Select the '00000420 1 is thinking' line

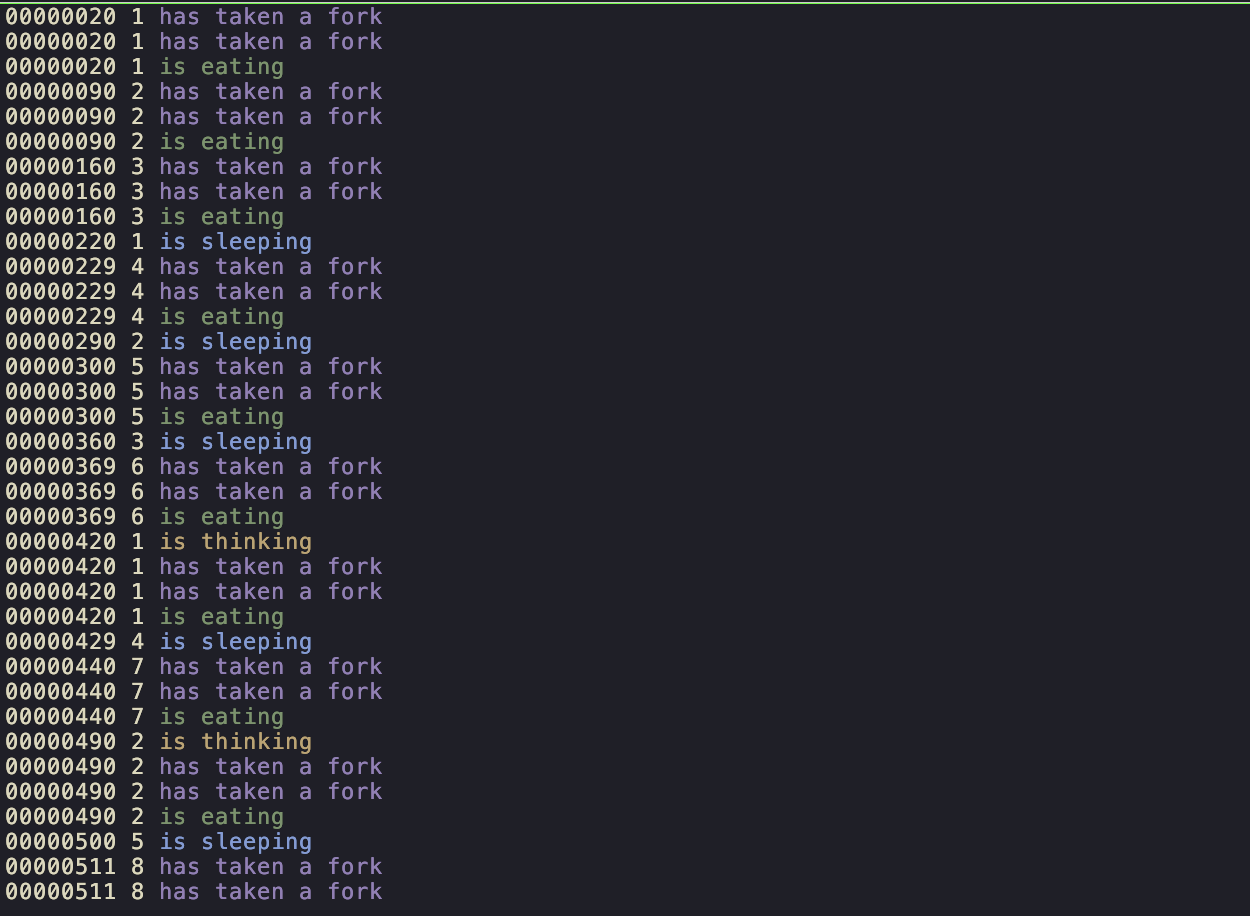click(159, 542)
